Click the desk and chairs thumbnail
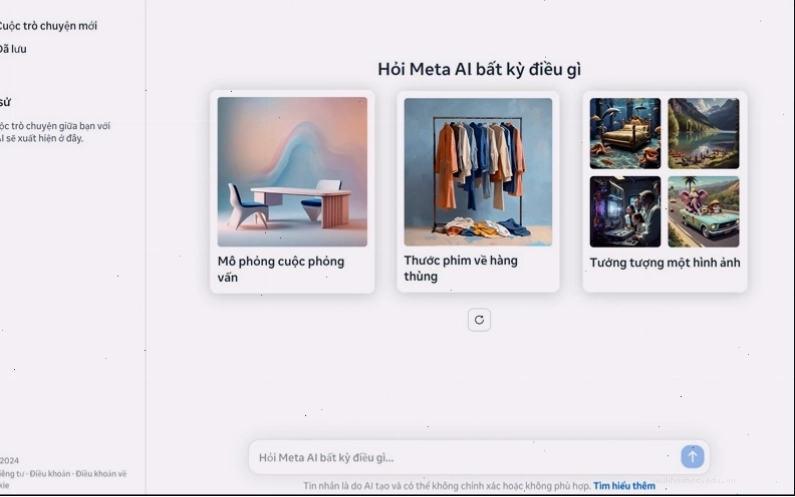Image resolution: width=795 pixels, height=497 pixels. 293,172
